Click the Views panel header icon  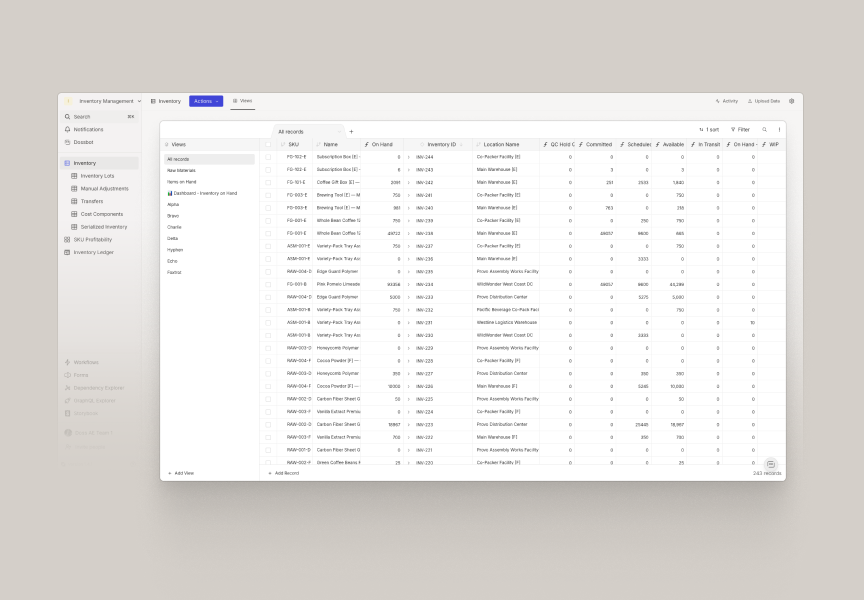click(166, 145)
